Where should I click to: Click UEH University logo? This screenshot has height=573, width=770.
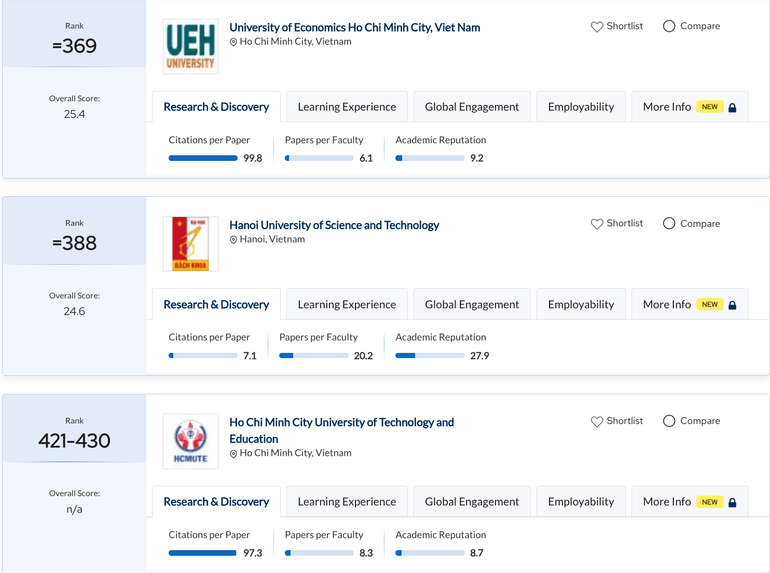(x=190, y=47)
